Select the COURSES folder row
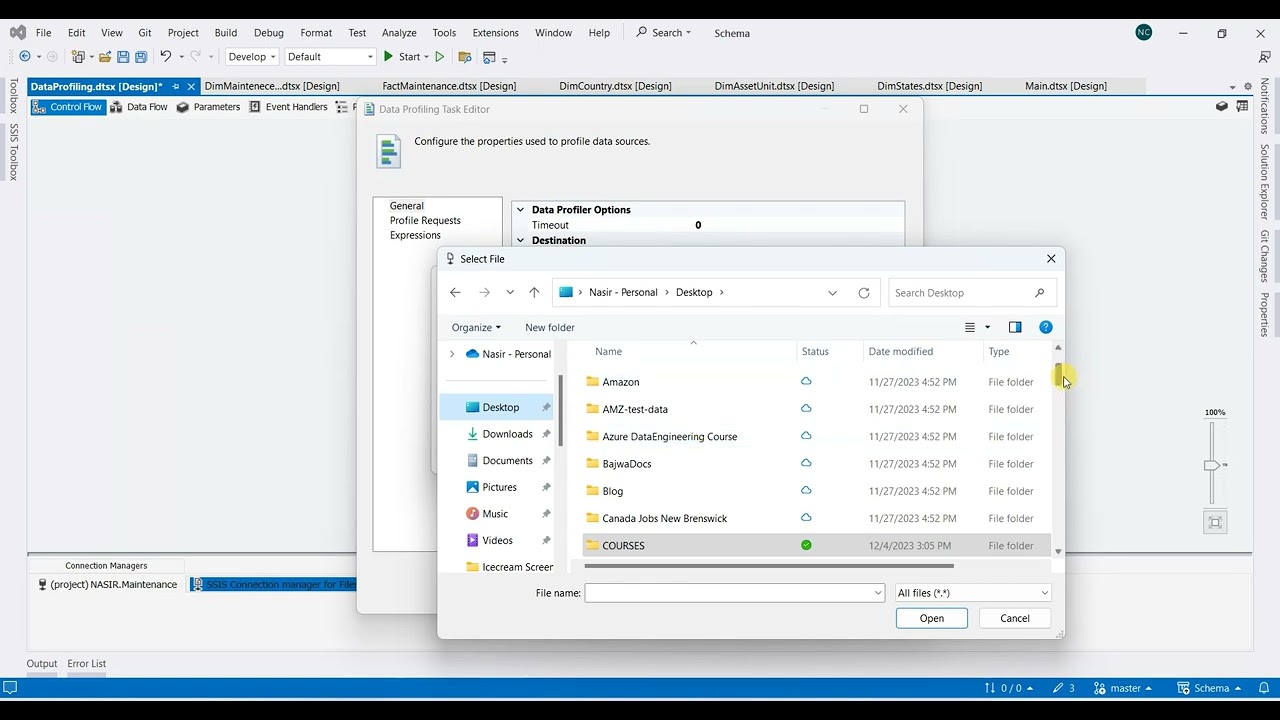This screenshot has width=1280, height=720. 816,545
